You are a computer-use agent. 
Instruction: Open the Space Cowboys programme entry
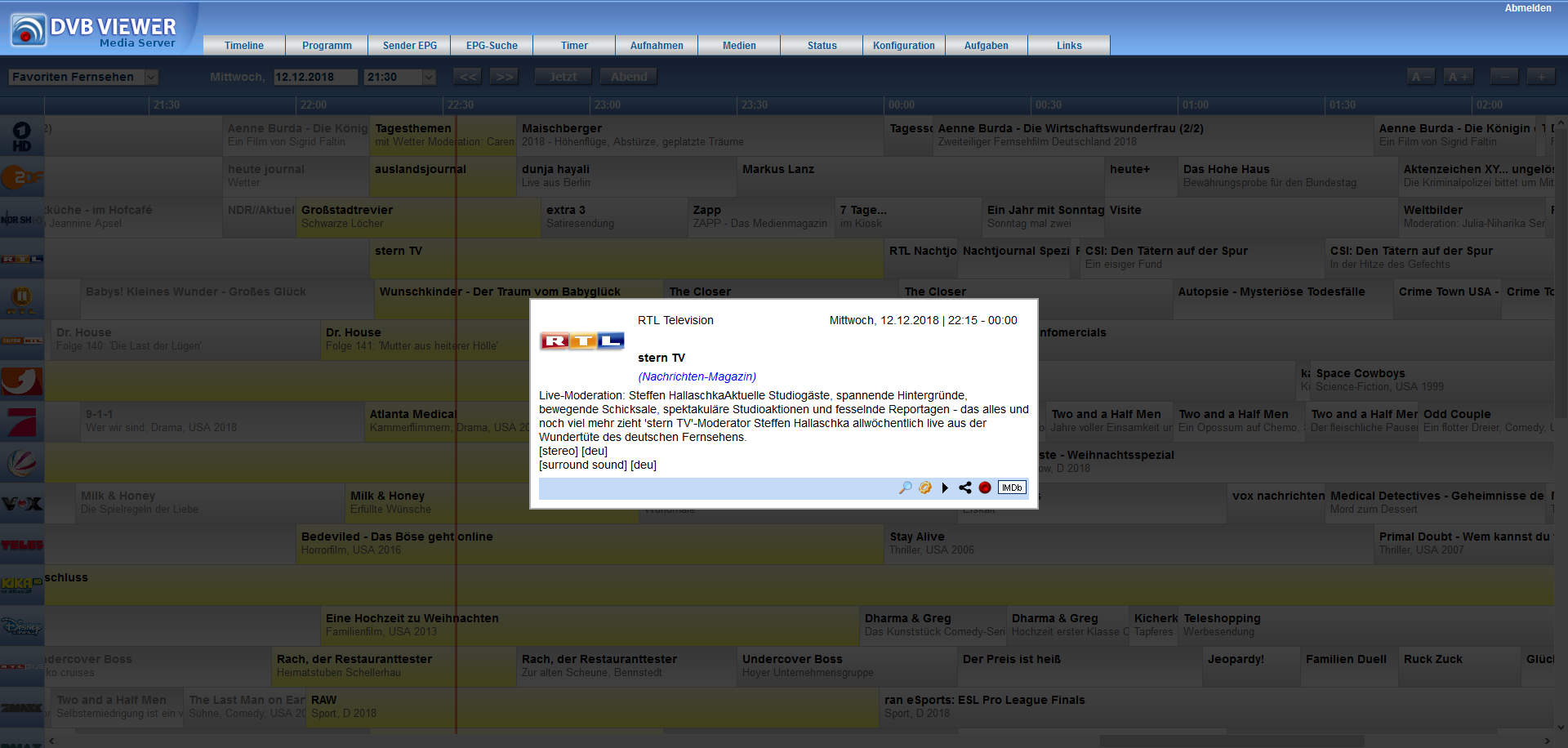pyautogui.click(x=1432, y=381)
